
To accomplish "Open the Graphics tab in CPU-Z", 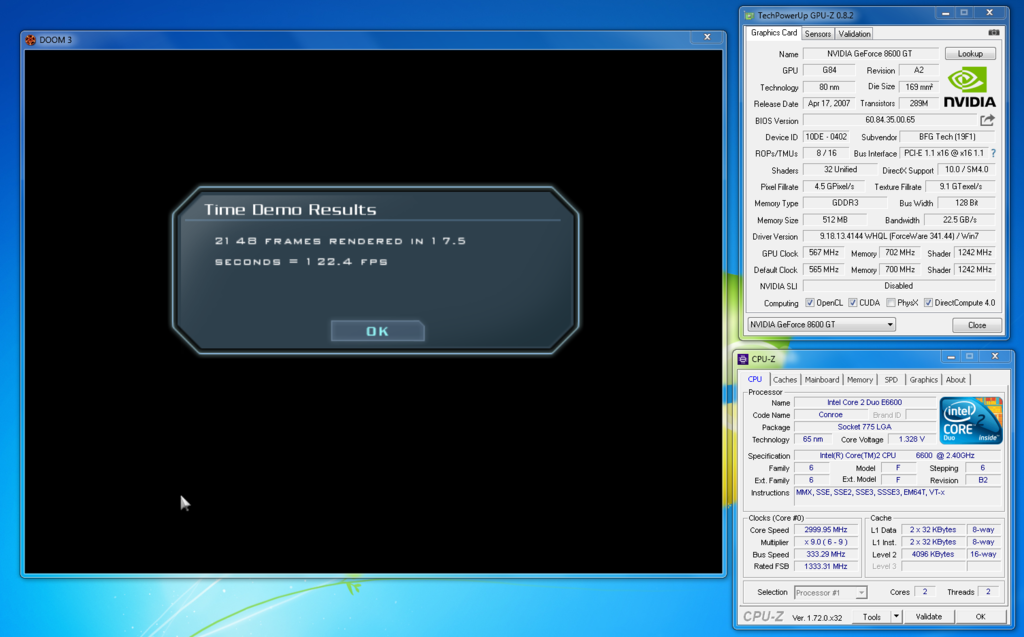I will click(x=923, y=380).
